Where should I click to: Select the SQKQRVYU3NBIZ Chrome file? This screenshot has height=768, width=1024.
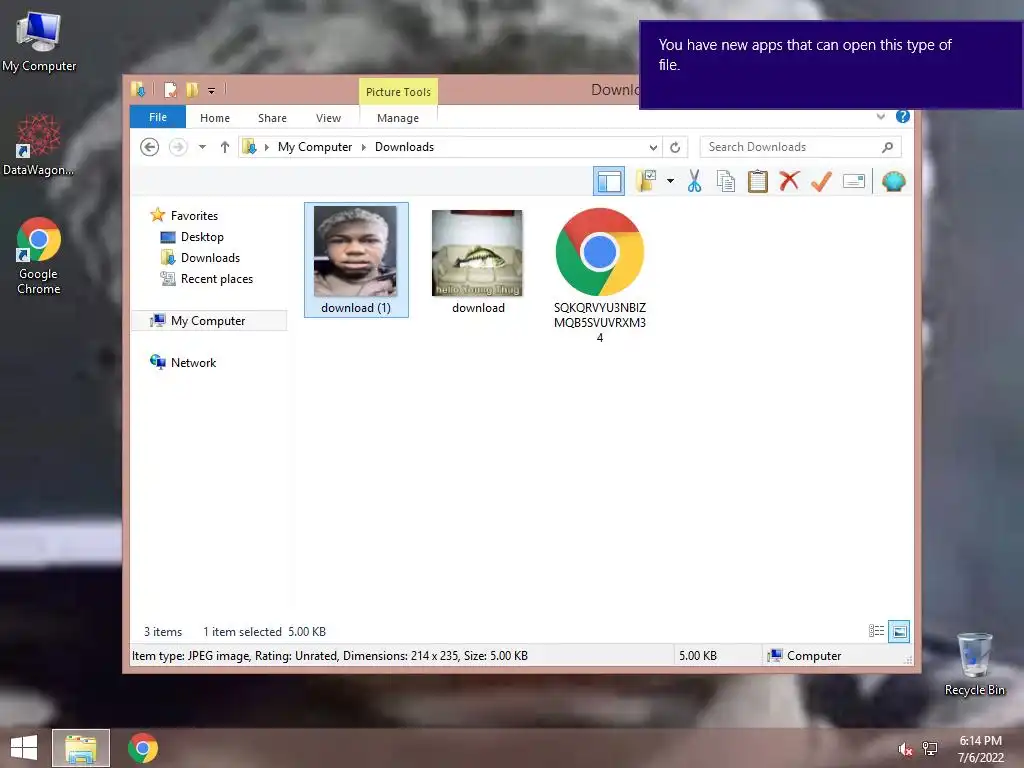(x=600, y=274)
